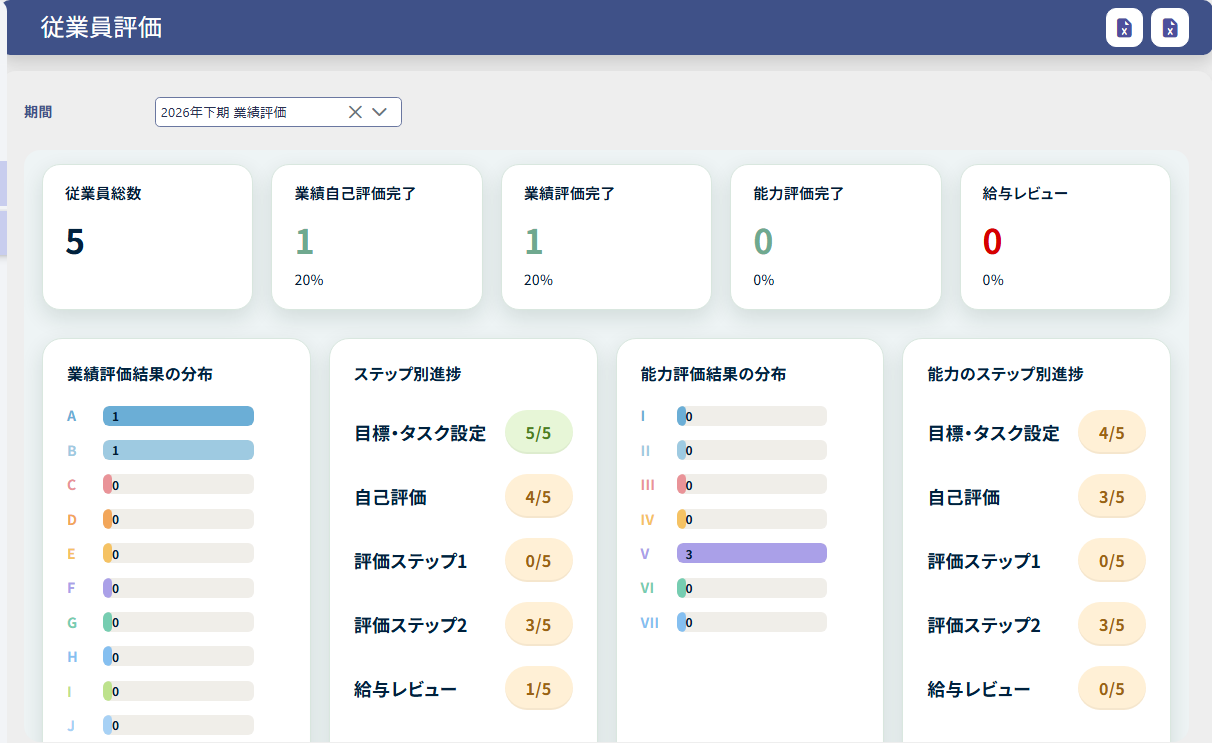Viewport: 1212px width, 743px height.
Task: Click 3/5 badge for 評価ステップ2 in ステップ別進捗
Action: pos(539,625)
